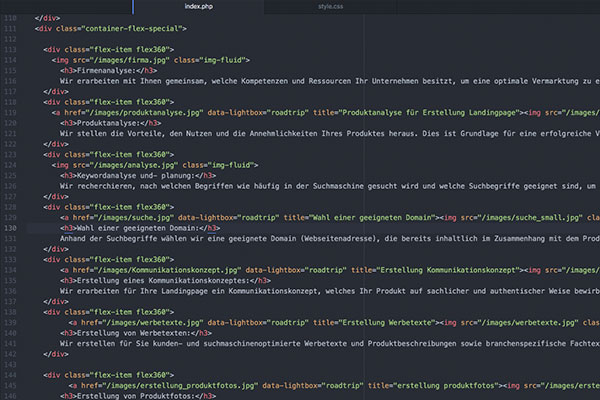
Task: Click the "/images/Kommunikationskonzept.jpg" href value
Action: point(168,270)
